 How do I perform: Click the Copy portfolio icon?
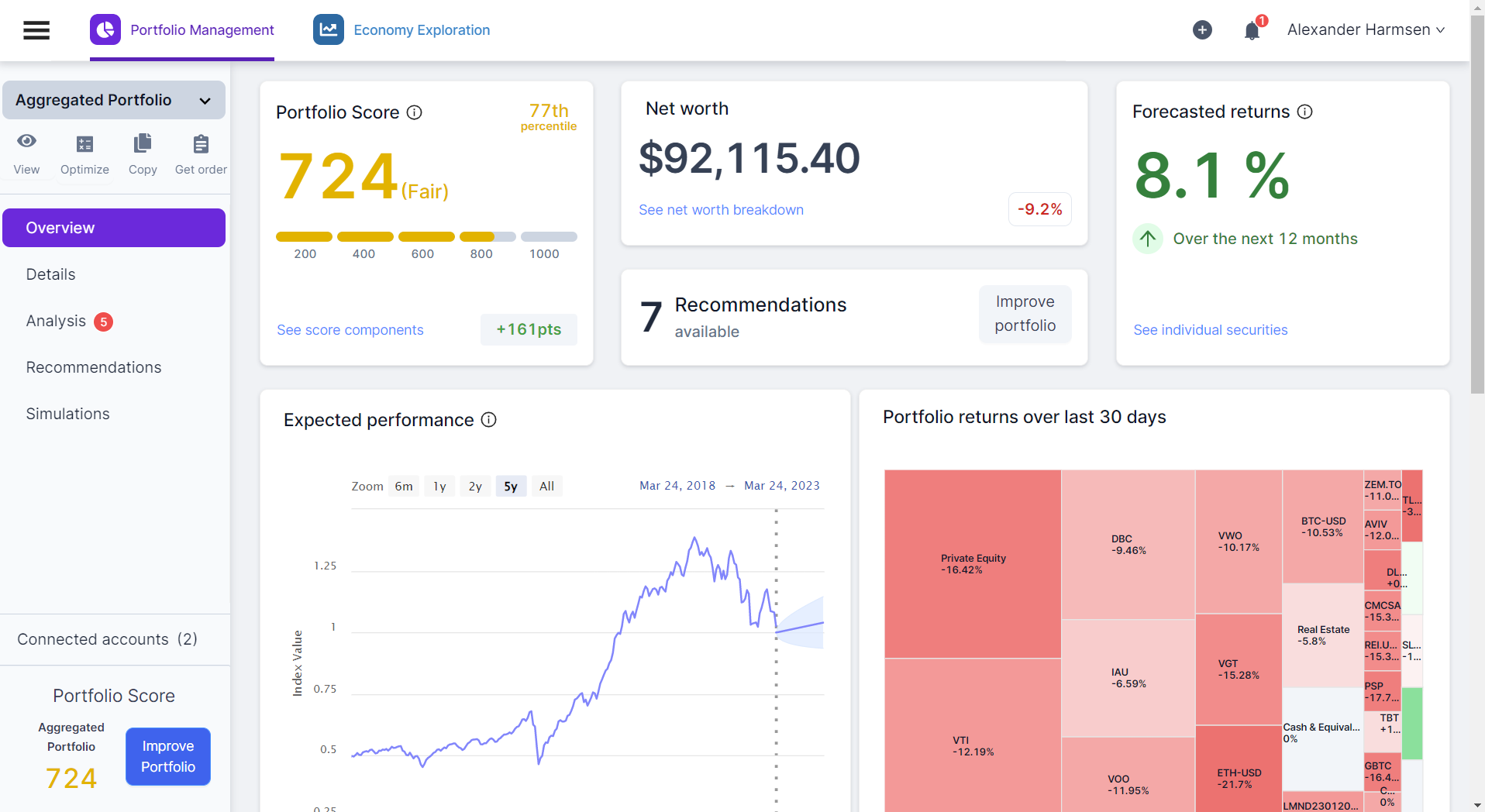point(143,144)
